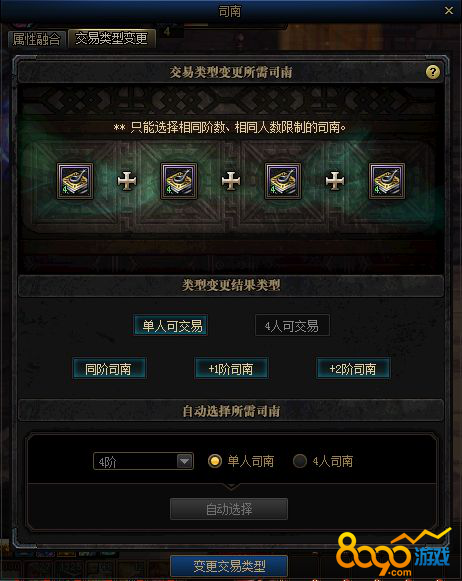Click the 4阶 combo box field
The image size is (462, 581).
click(x=143, y=461)
